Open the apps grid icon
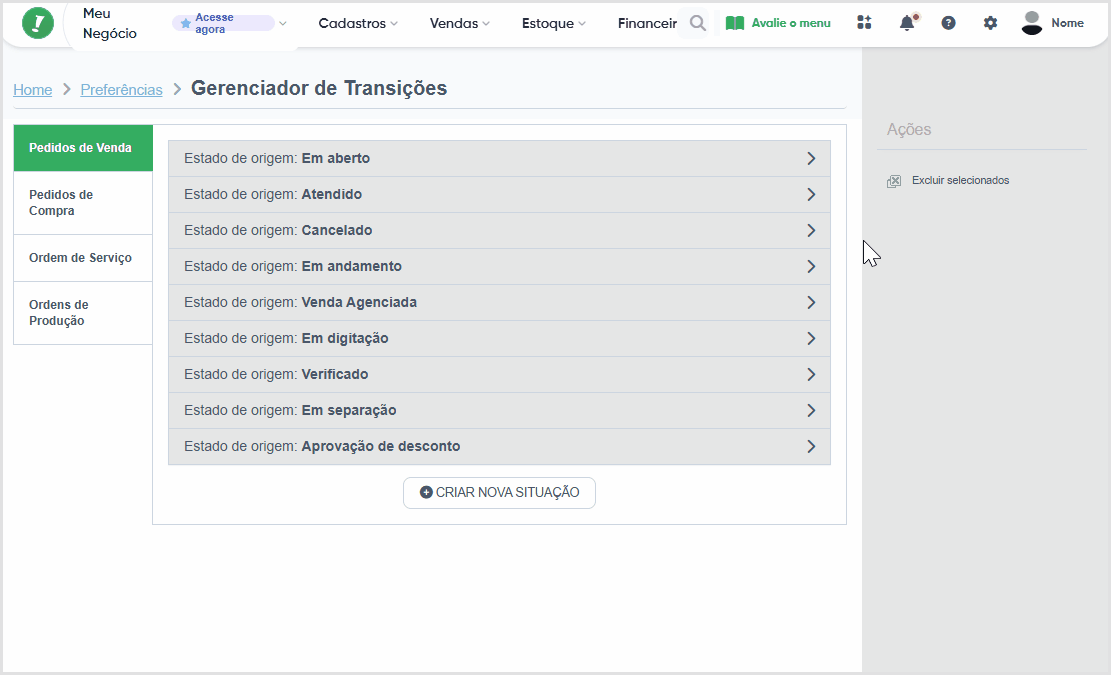Viewport: 1111px width, 675px height. (864, 23)
